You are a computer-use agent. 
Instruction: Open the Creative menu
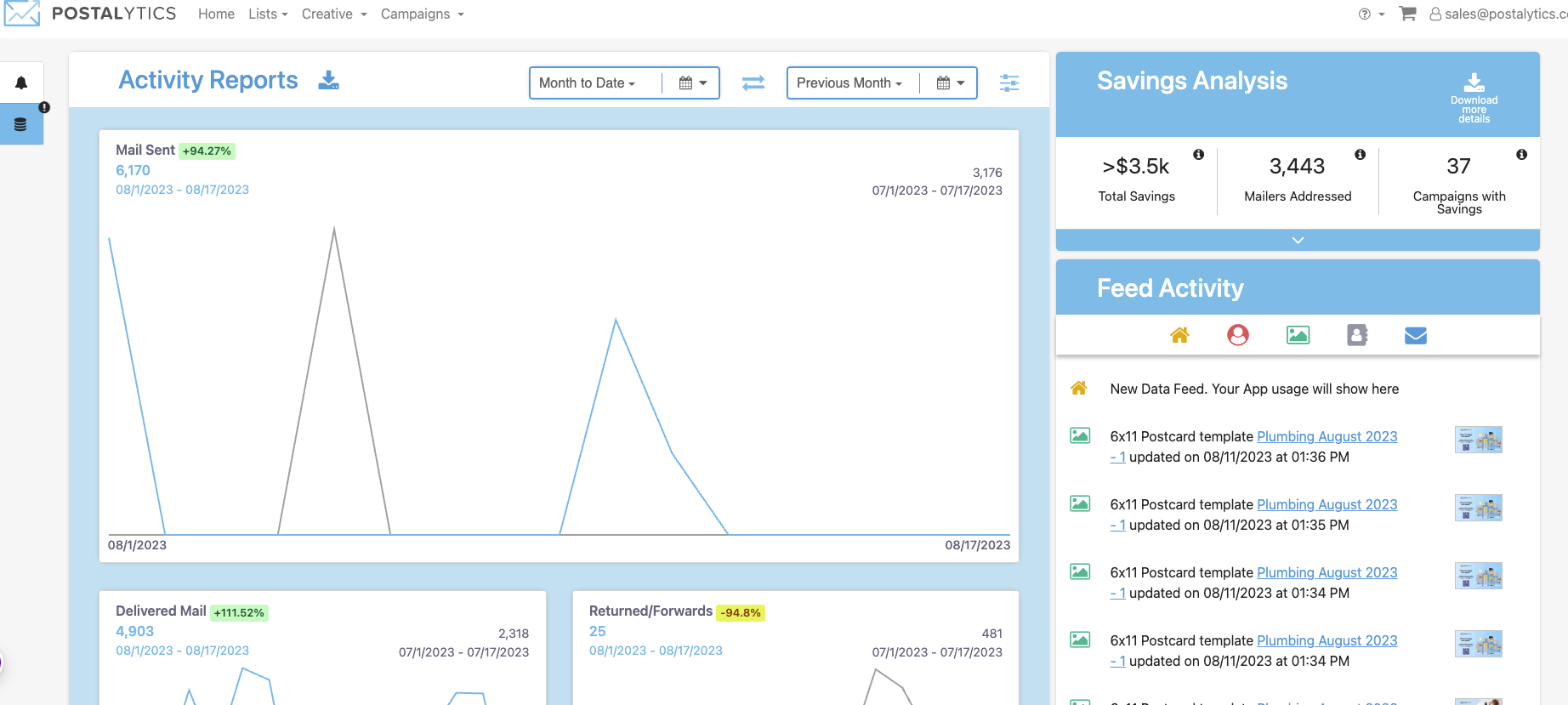[334, 14]
